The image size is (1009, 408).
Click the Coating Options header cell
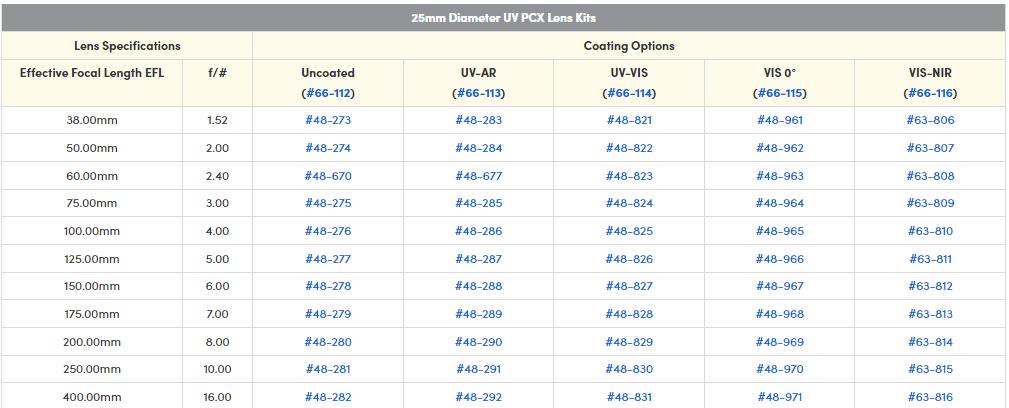tap(629, 46)
